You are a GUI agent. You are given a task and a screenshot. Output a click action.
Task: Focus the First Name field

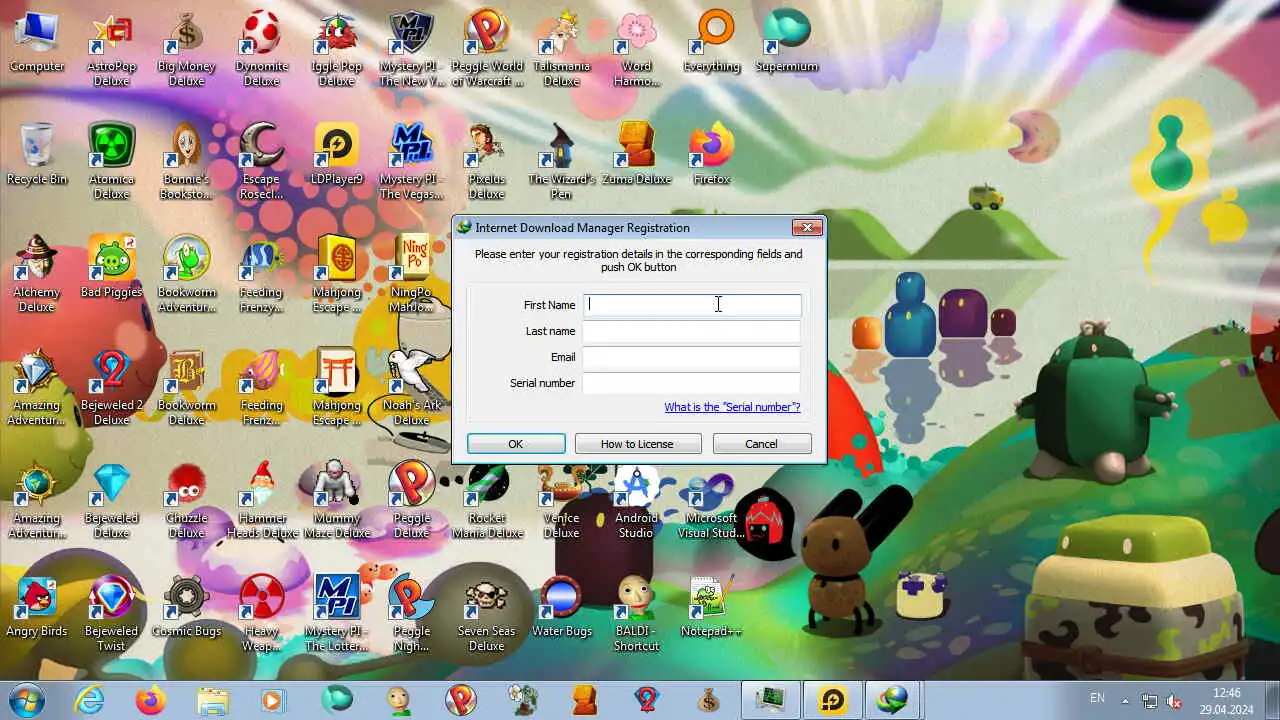(692, 305)
